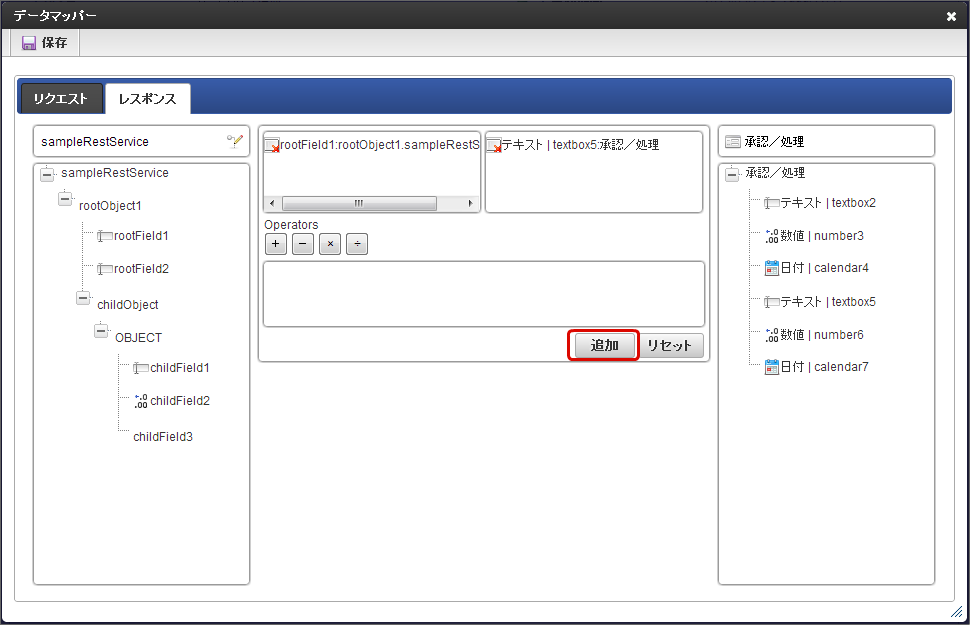
Task: Click the 保存 toolbar button label
Action: 54,43
